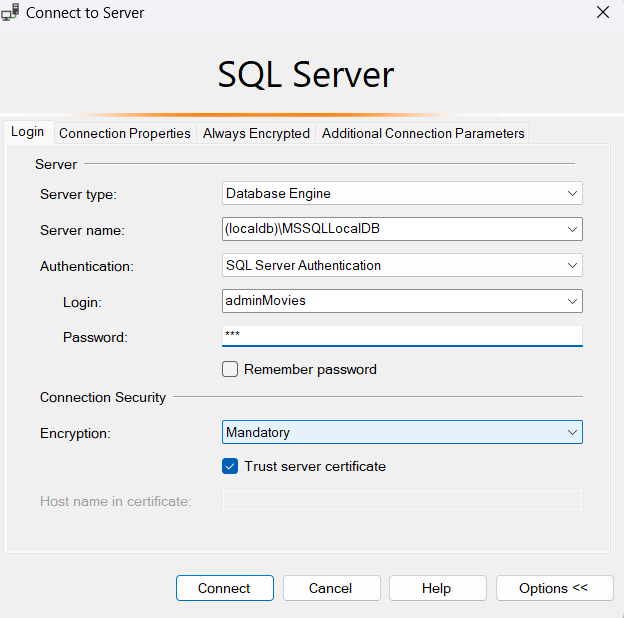Click the Server type label
The image size is (624, 618).
78,195
